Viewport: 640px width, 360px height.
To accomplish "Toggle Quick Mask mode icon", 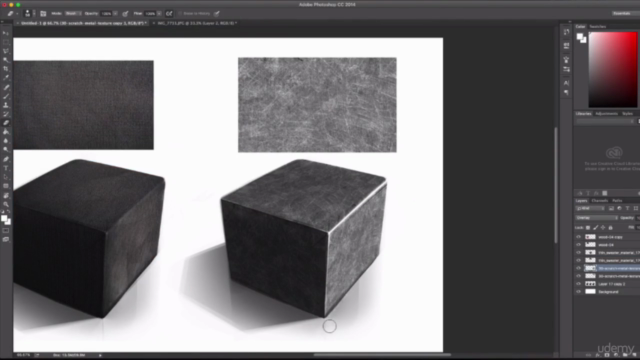I will 6,231.
